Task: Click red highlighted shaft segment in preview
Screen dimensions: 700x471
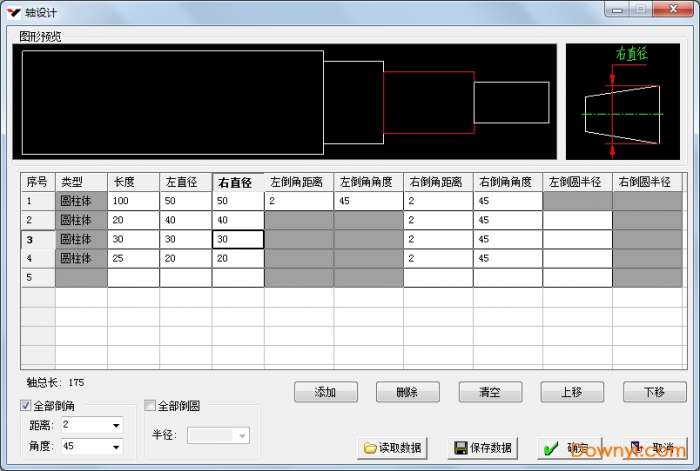Action: tap(429, 102)
